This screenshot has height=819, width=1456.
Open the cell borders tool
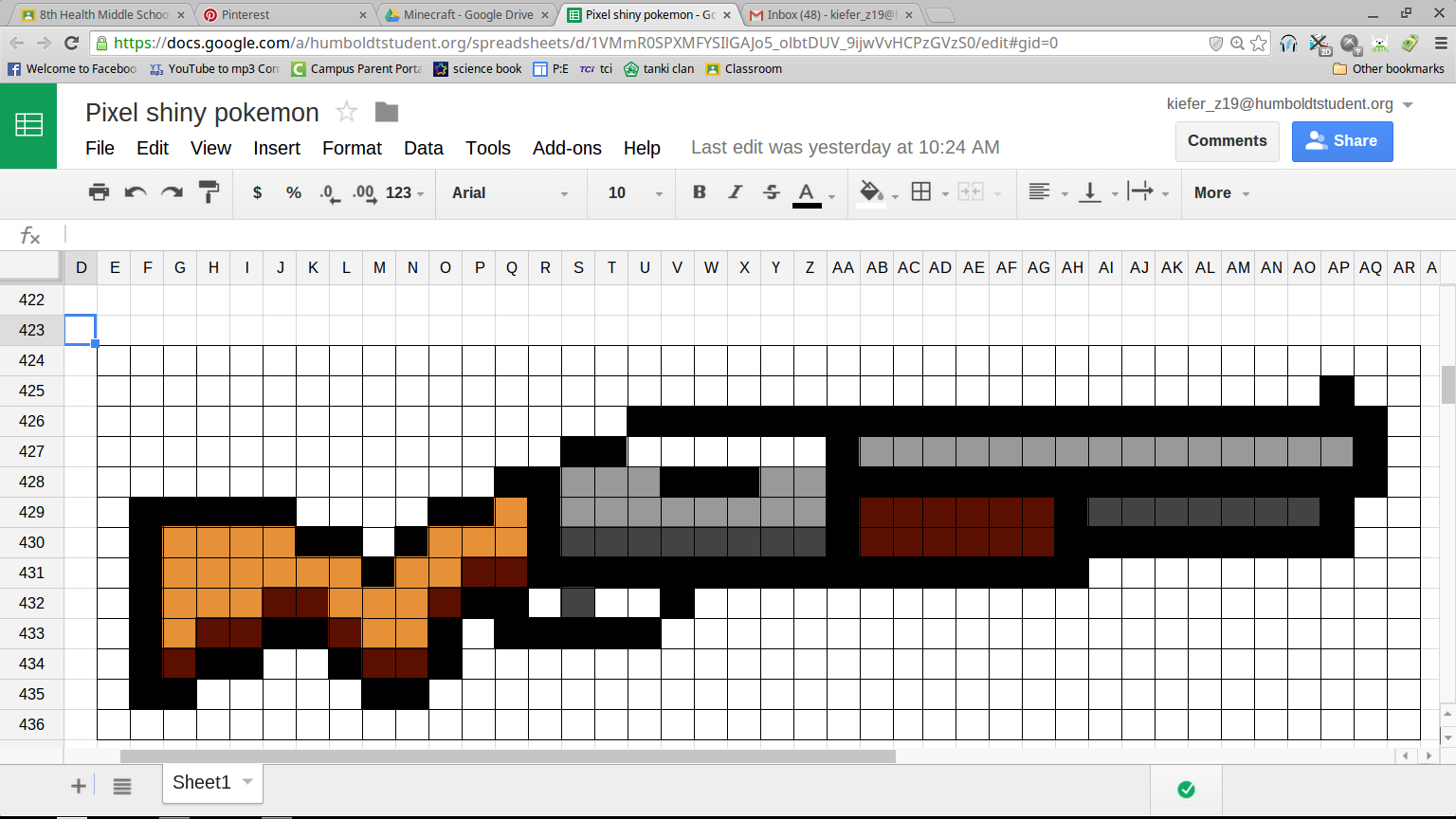coord(921,192)
